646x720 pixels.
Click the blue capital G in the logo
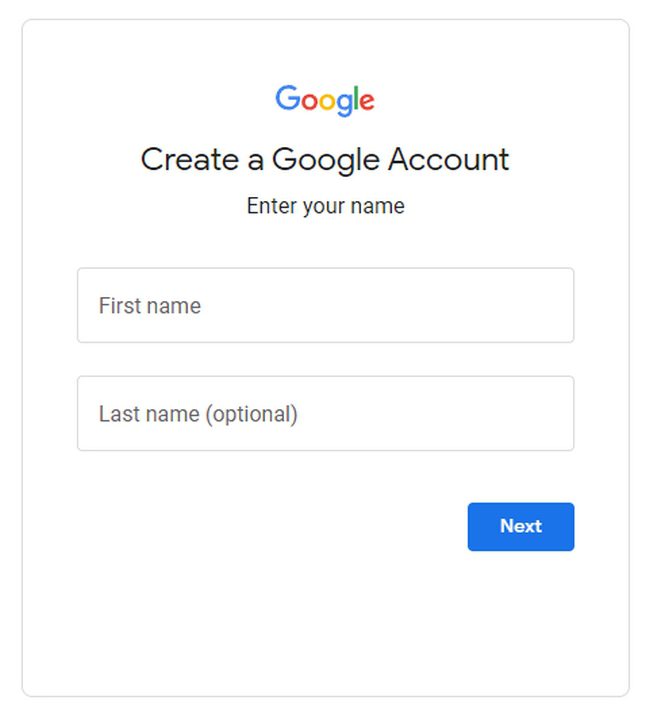point(287,98)
